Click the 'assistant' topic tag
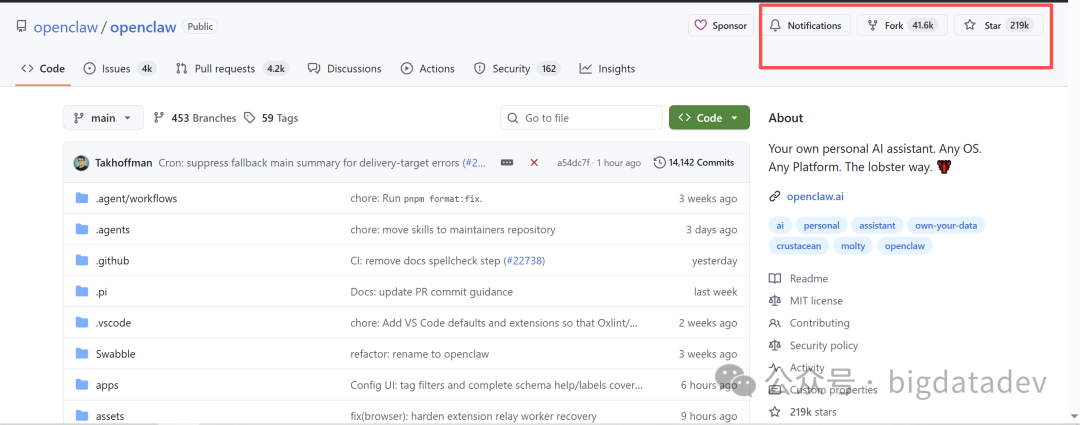This screenshot has height=425, width=1080. [877, 225]
